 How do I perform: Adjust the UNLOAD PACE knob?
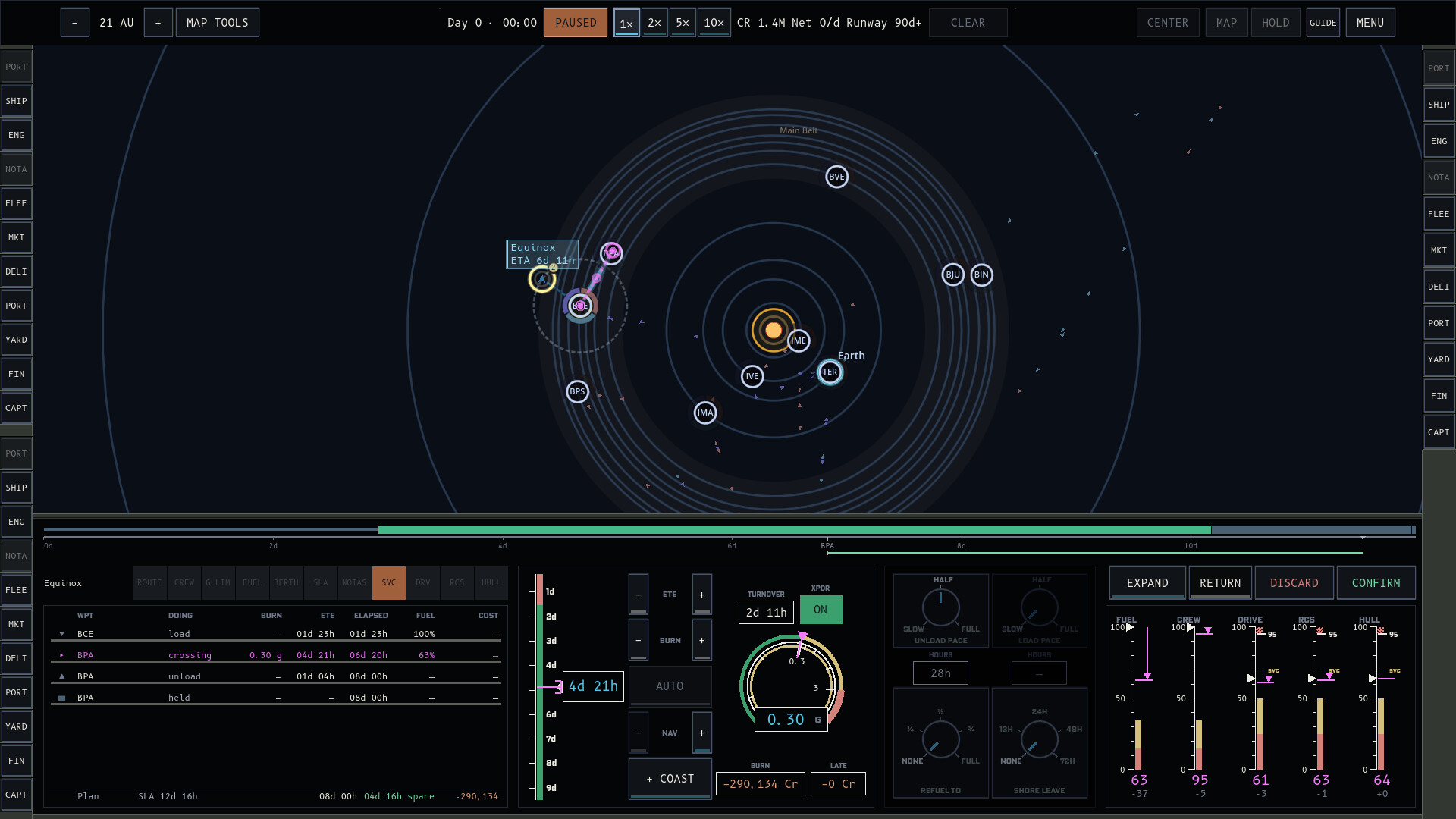940,608
